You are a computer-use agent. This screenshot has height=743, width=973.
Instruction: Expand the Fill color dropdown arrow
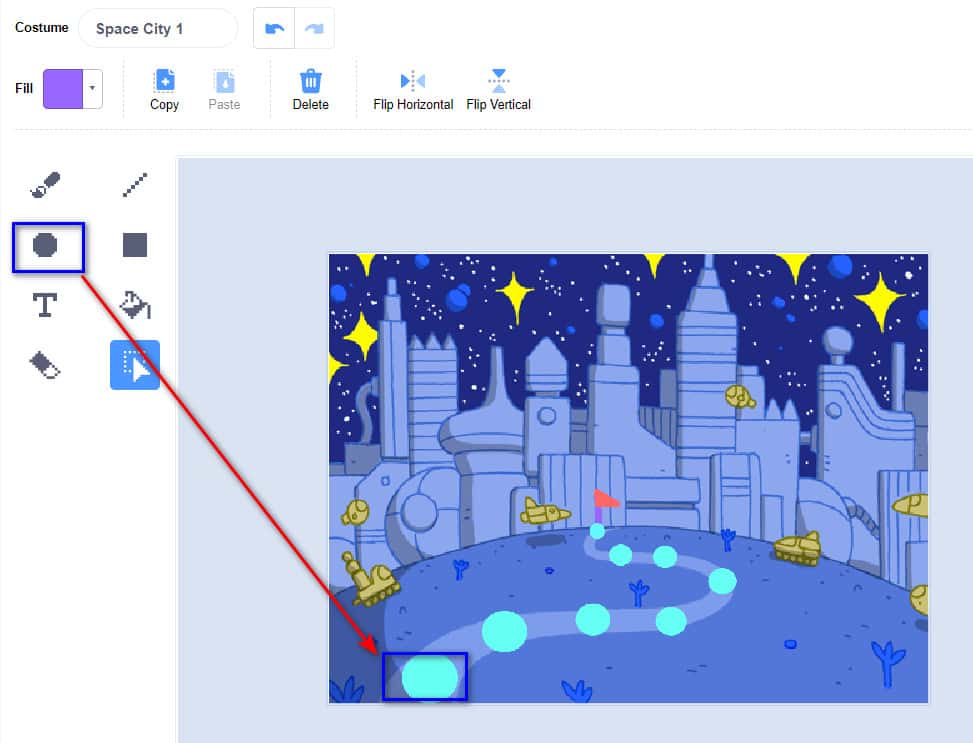click(x=93, y=89)
